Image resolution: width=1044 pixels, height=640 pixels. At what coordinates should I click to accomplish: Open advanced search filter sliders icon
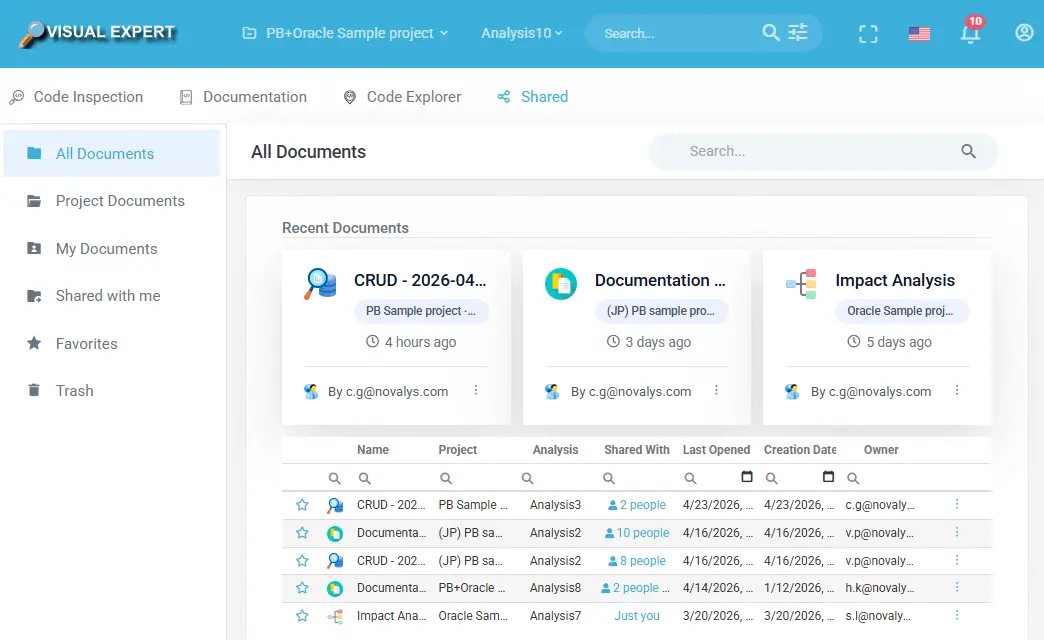click(x=798, y=33)
